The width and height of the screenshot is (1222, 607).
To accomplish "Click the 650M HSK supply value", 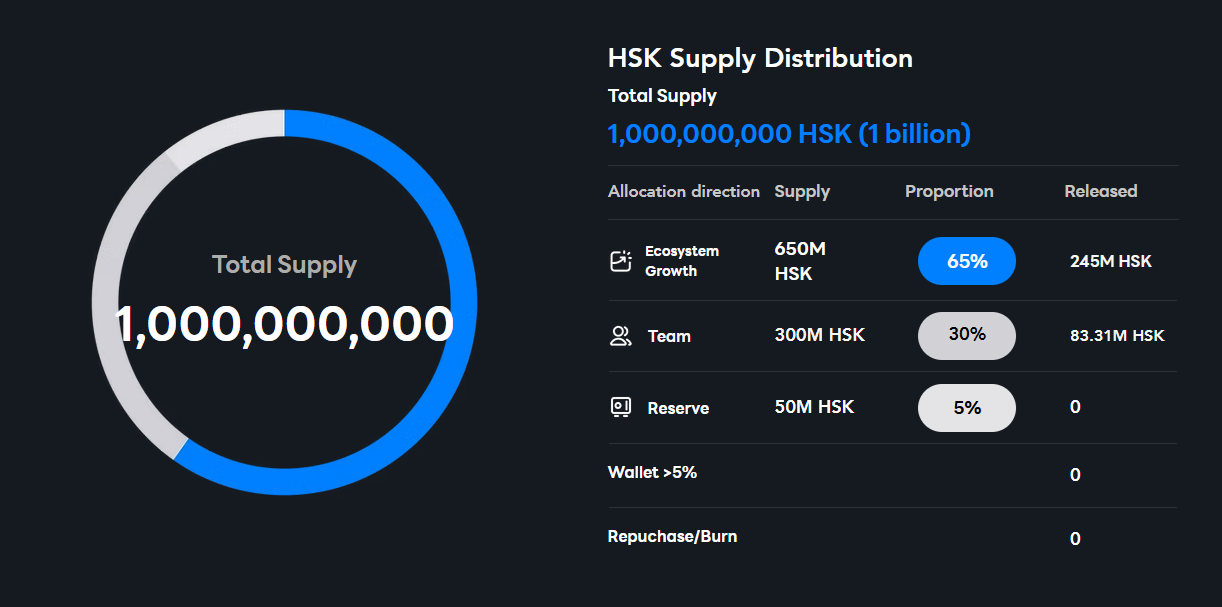I will click(x=799, y=261).
